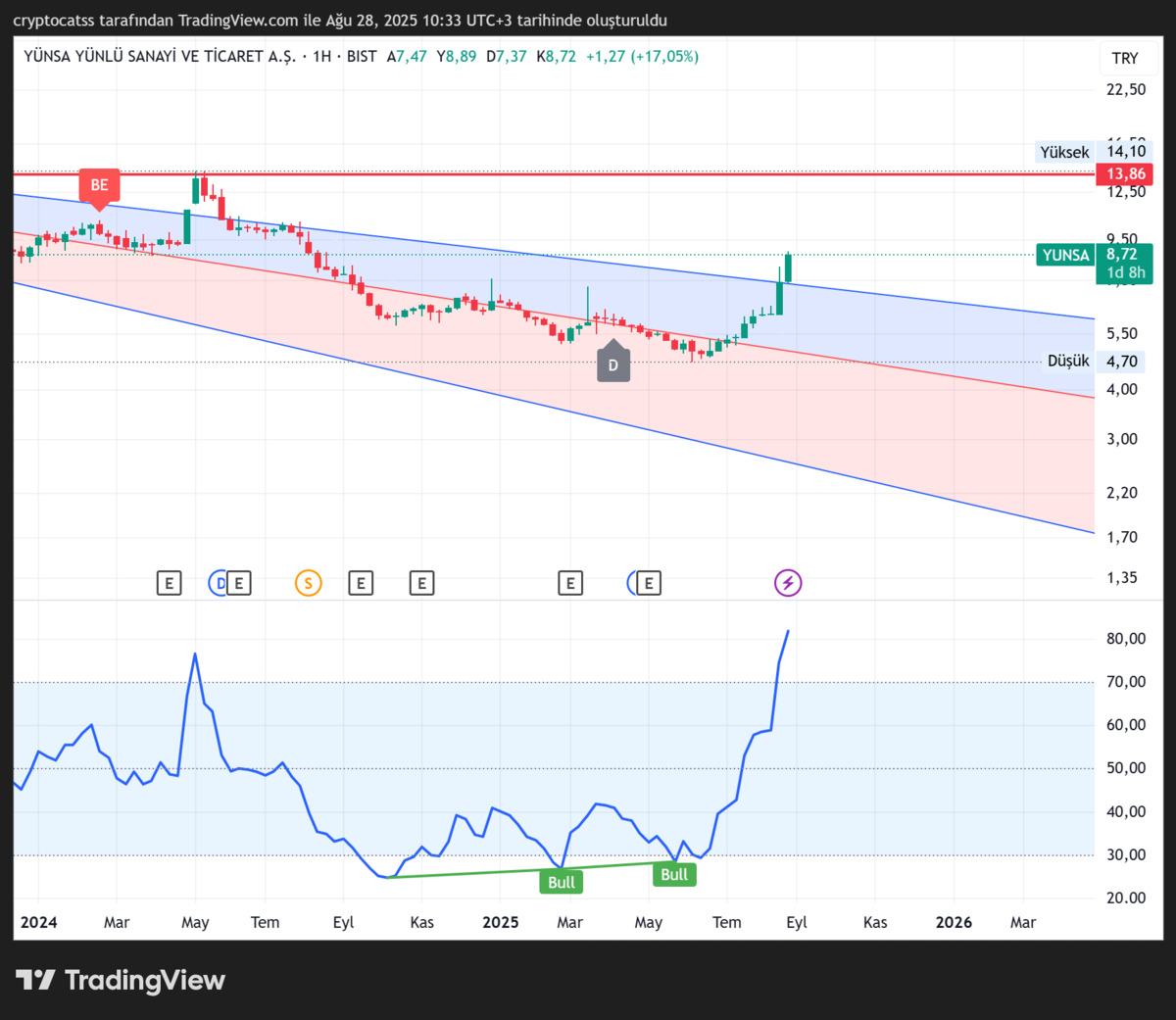Viewport: 1176px width, 1020px height.
Task: Click the gray D dividend marker on price line
Action: coord(613,363)
